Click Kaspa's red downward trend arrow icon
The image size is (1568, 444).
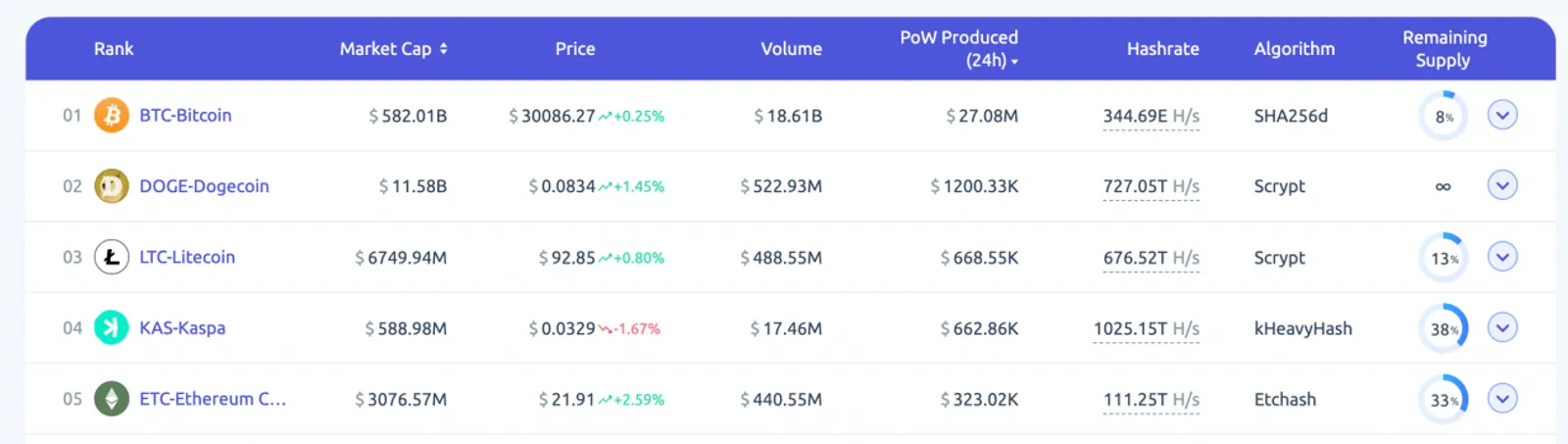point(605,329)
